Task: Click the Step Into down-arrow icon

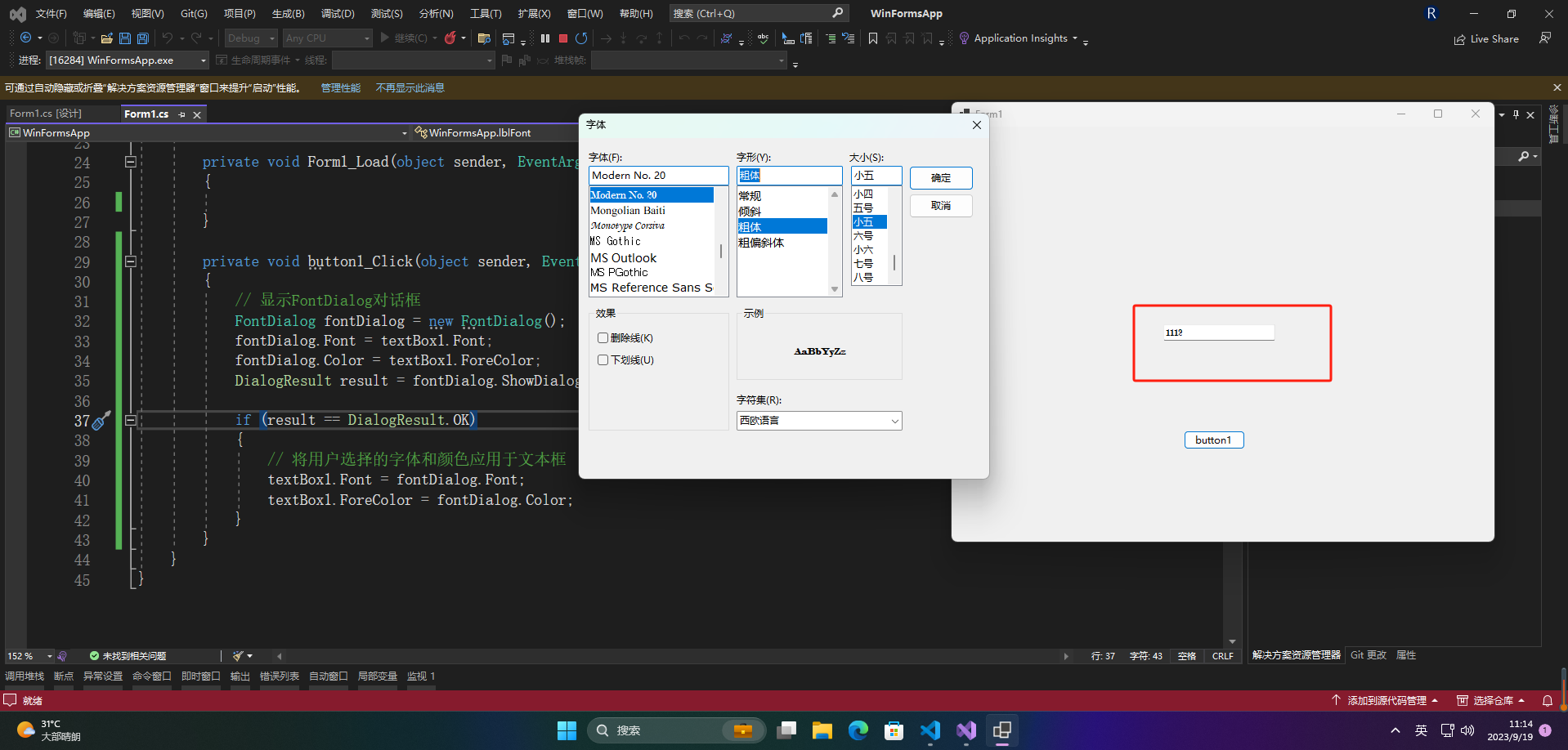Action: (623, 38)
